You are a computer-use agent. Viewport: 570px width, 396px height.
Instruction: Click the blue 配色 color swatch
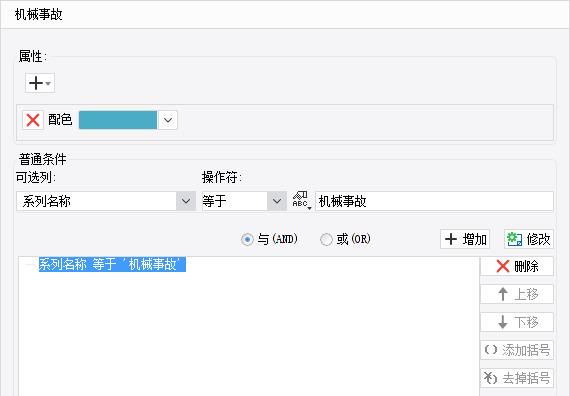118,120
